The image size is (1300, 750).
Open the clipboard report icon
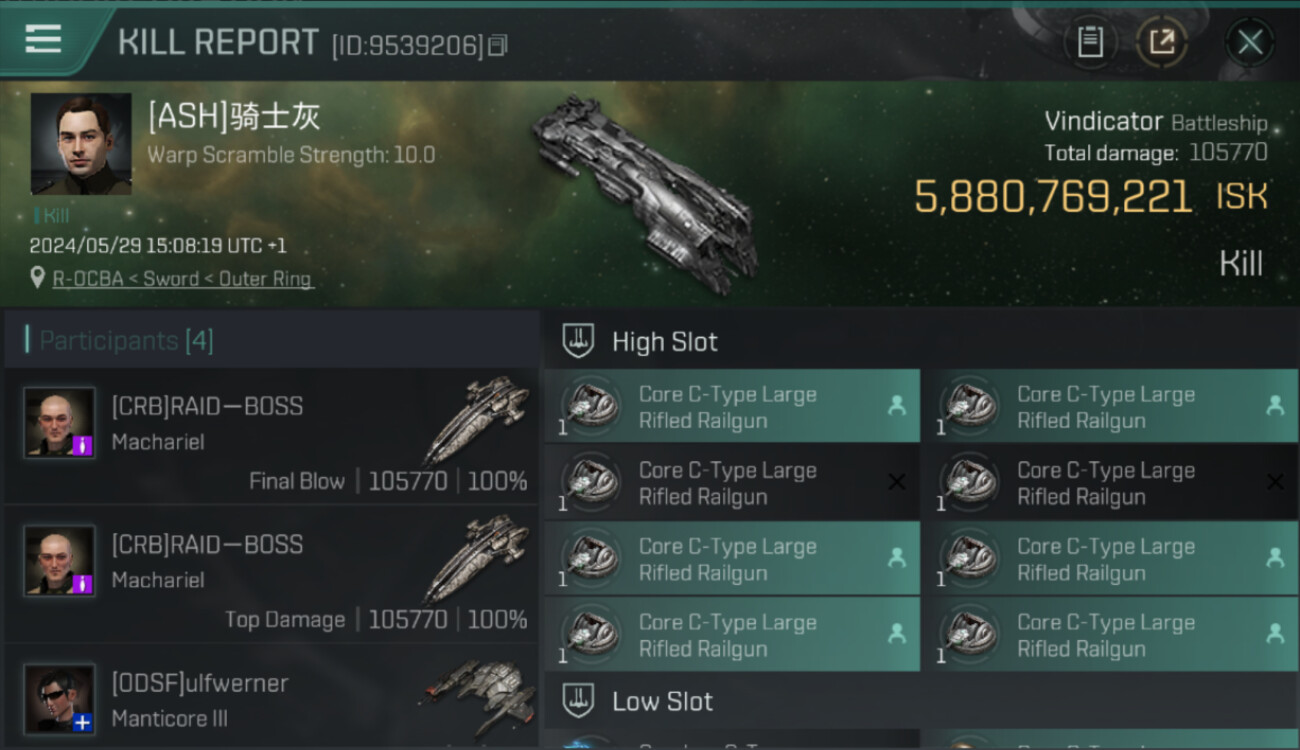tap(1090, 43)
